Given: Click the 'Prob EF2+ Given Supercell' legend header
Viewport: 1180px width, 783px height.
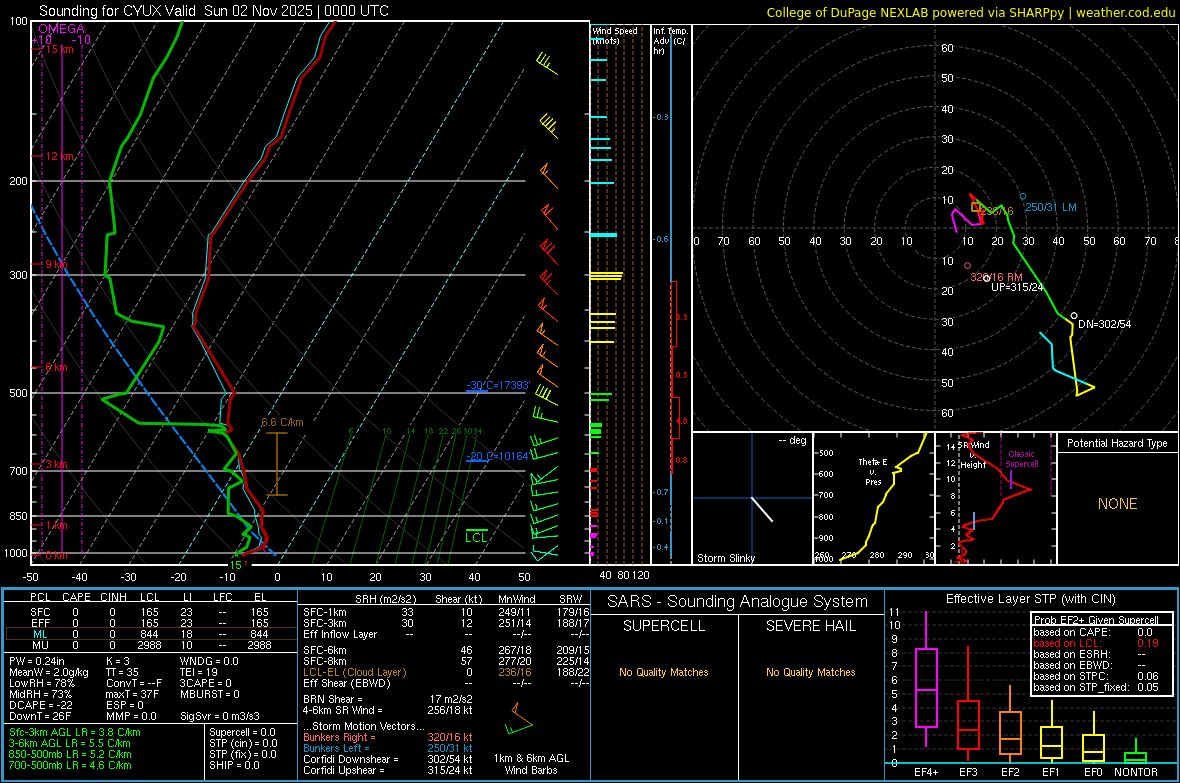Looking at the screenshot, I should pos(1096,620).
